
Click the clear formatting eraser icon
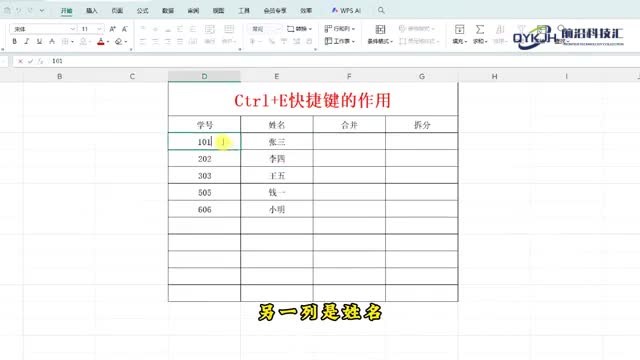(119, 41)
